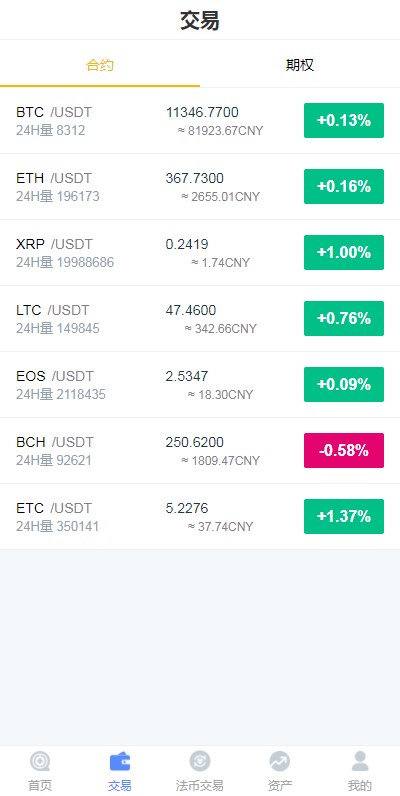Go to the 我的 profile icon

pyautogui.click(x=360, y=761)
